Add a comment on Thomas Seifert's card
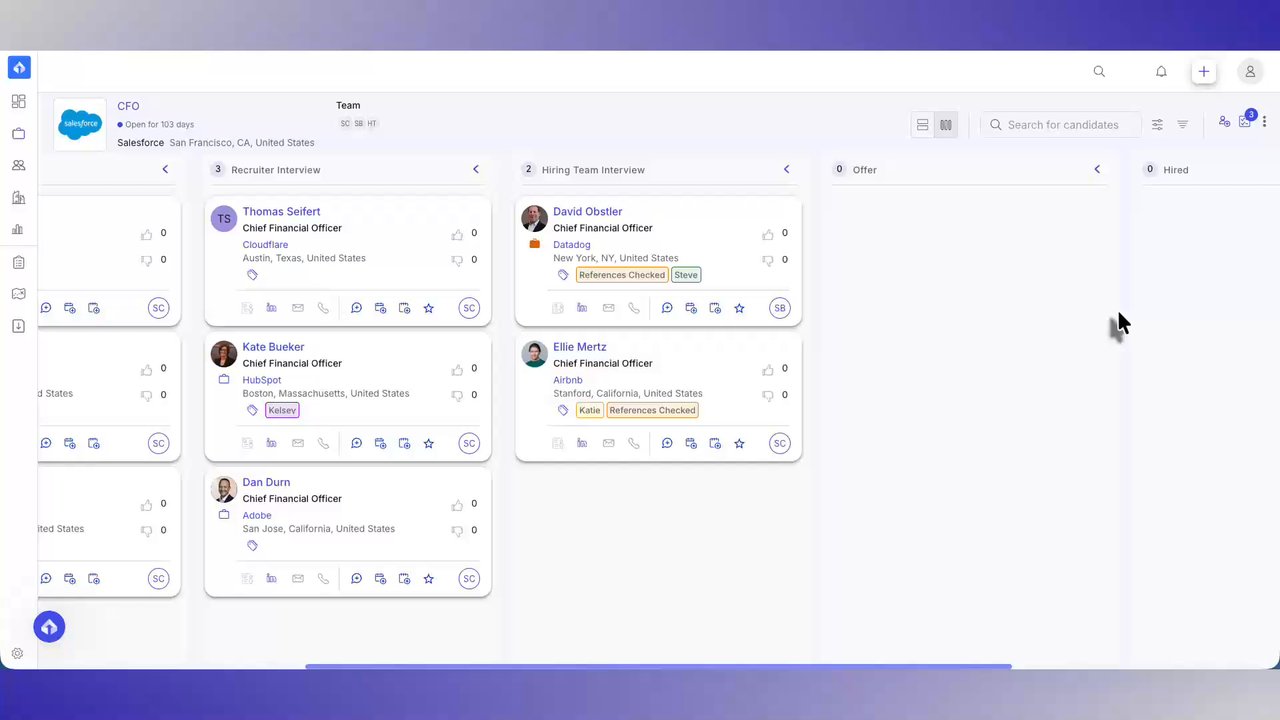 356,308
